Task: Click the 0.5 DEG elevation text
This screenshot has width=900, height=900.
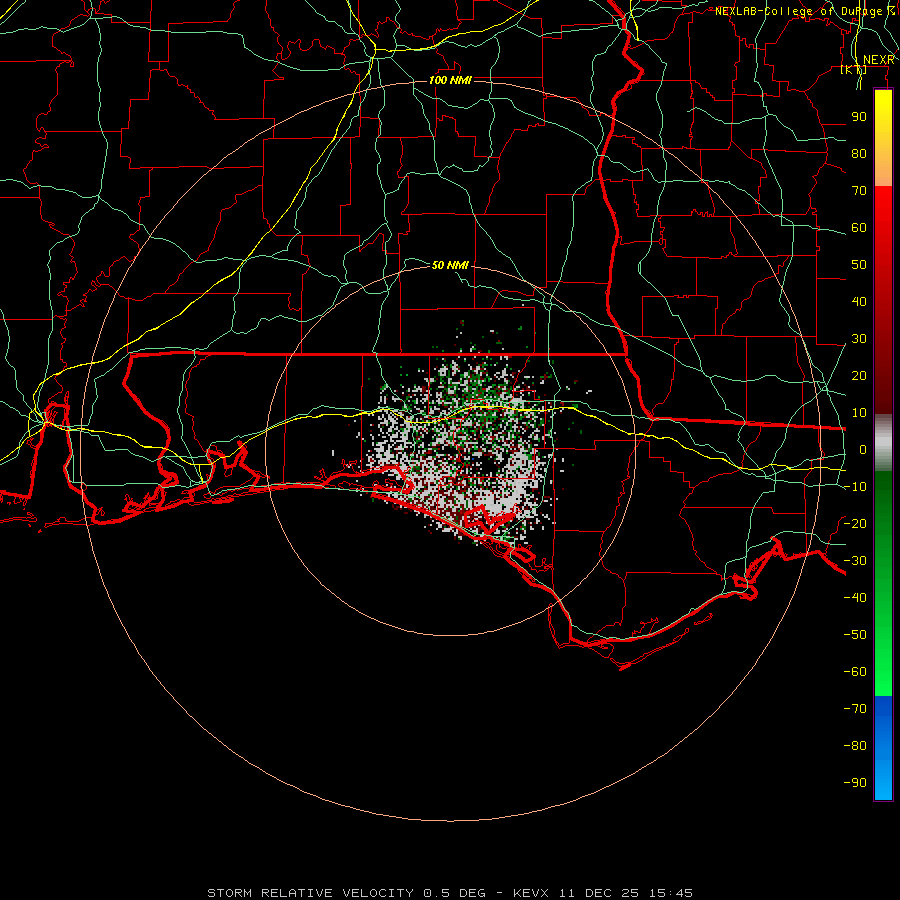Action: (x=455, y=893)
